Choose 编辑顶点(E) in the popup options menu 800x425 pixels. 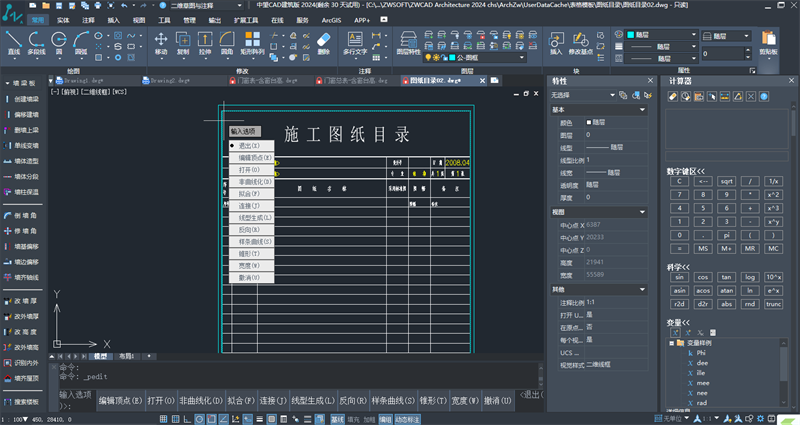pyautogui.click(x=252, y=158)
